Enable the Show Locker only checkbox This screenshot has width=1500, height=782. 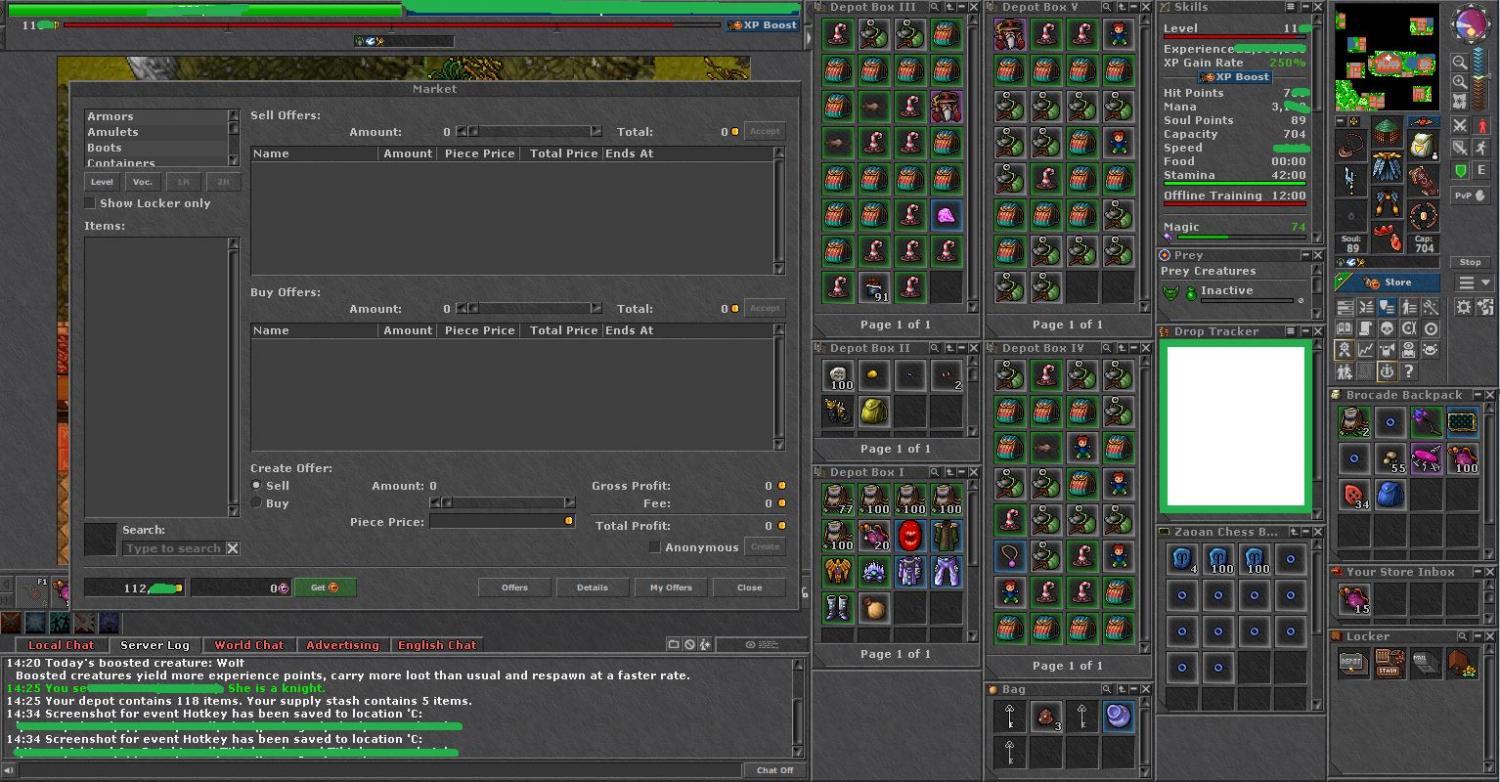[x=90, y=203]
